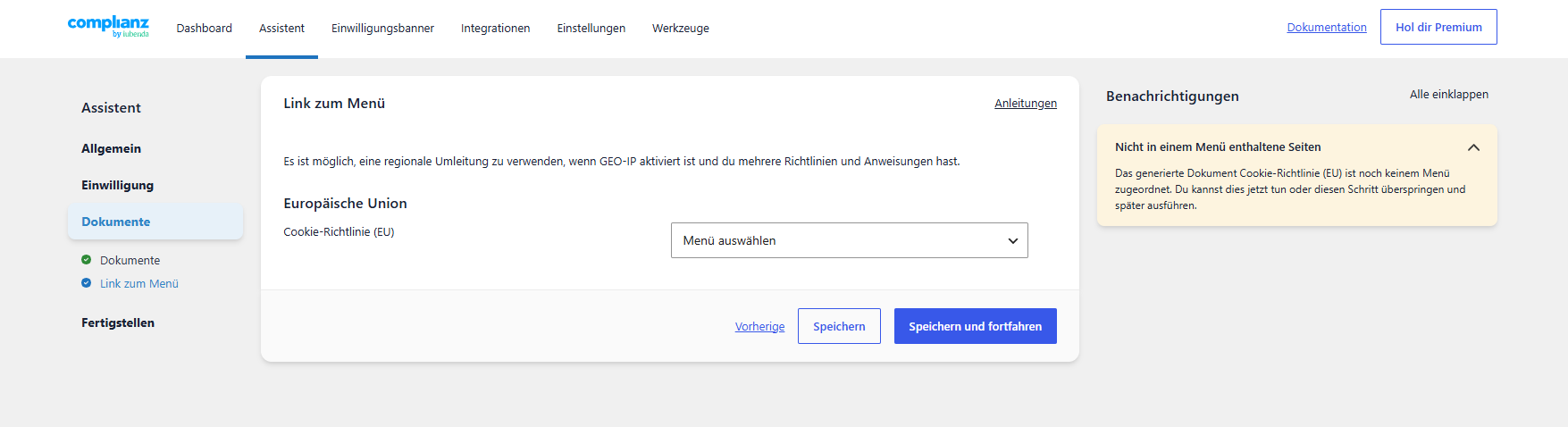Image resolution: width=1568 pixels, height=427 pixels.
Task: Open the Einstellungen tab
Action: [x=591, y=29]
